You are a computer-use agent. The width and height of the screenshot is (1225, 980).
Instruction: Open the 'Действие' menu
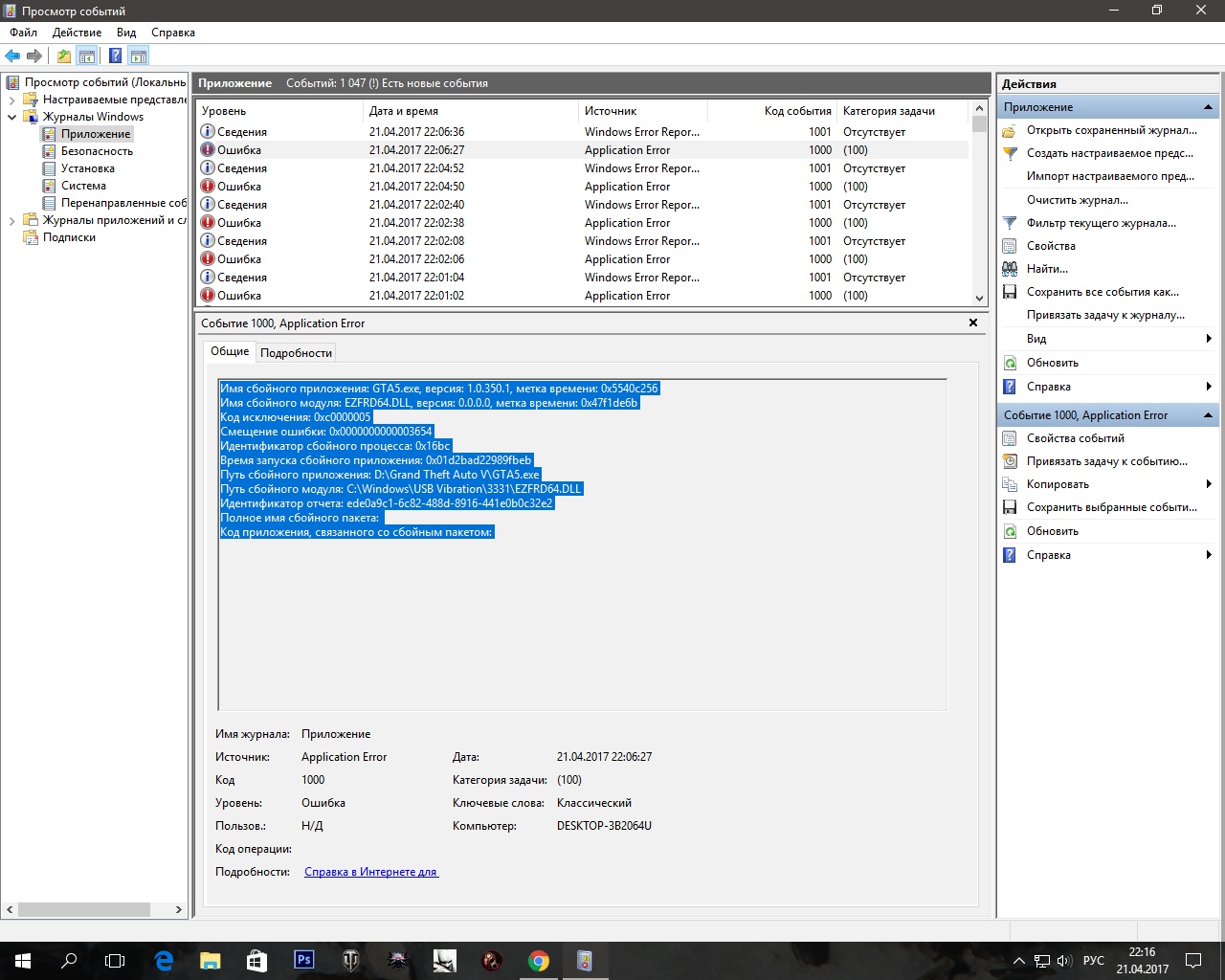point(77,33)
